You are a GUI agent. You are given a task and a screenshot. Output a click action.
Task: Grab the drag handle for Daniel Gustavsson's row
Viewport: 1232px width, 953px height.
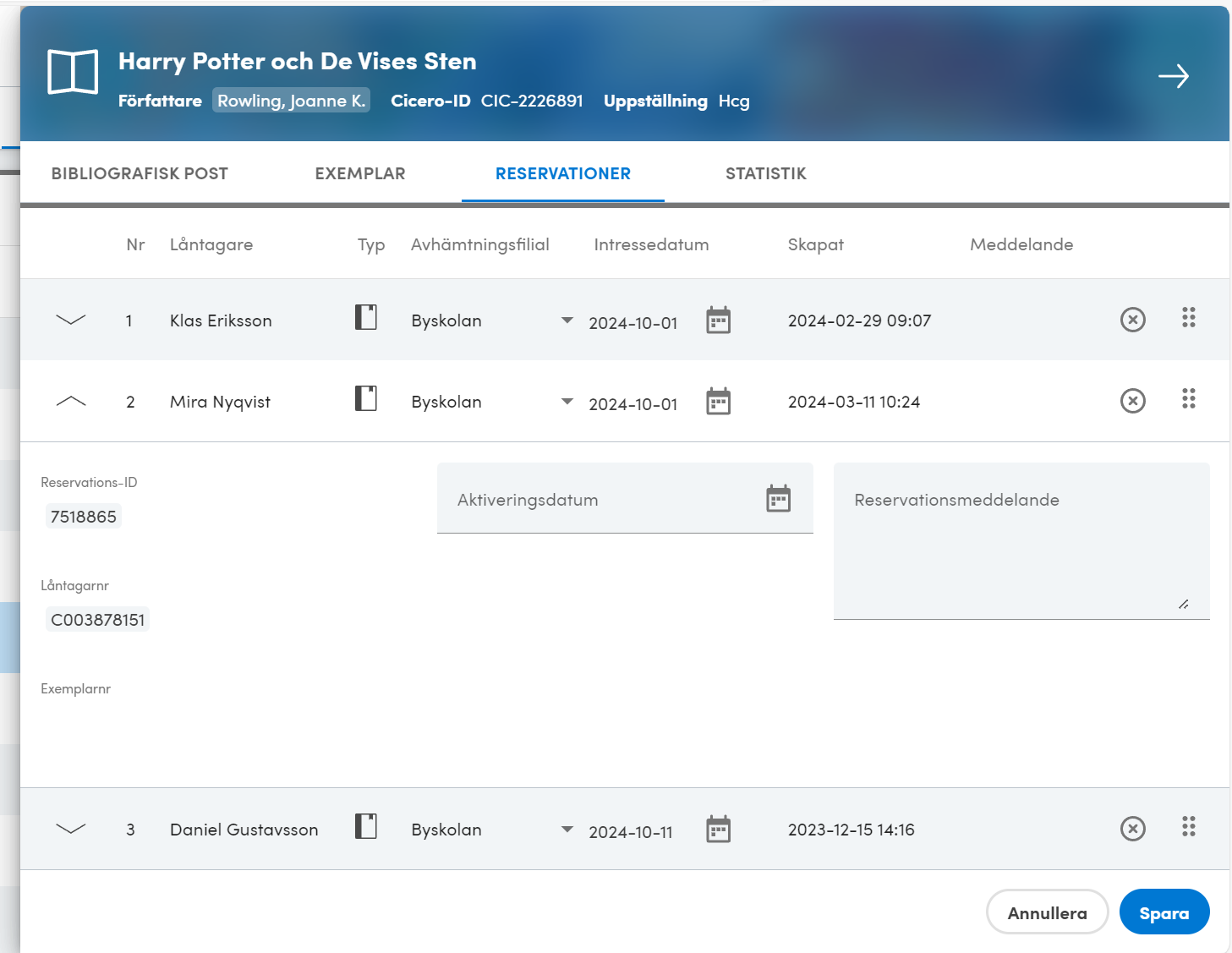tap(1189, 826)
